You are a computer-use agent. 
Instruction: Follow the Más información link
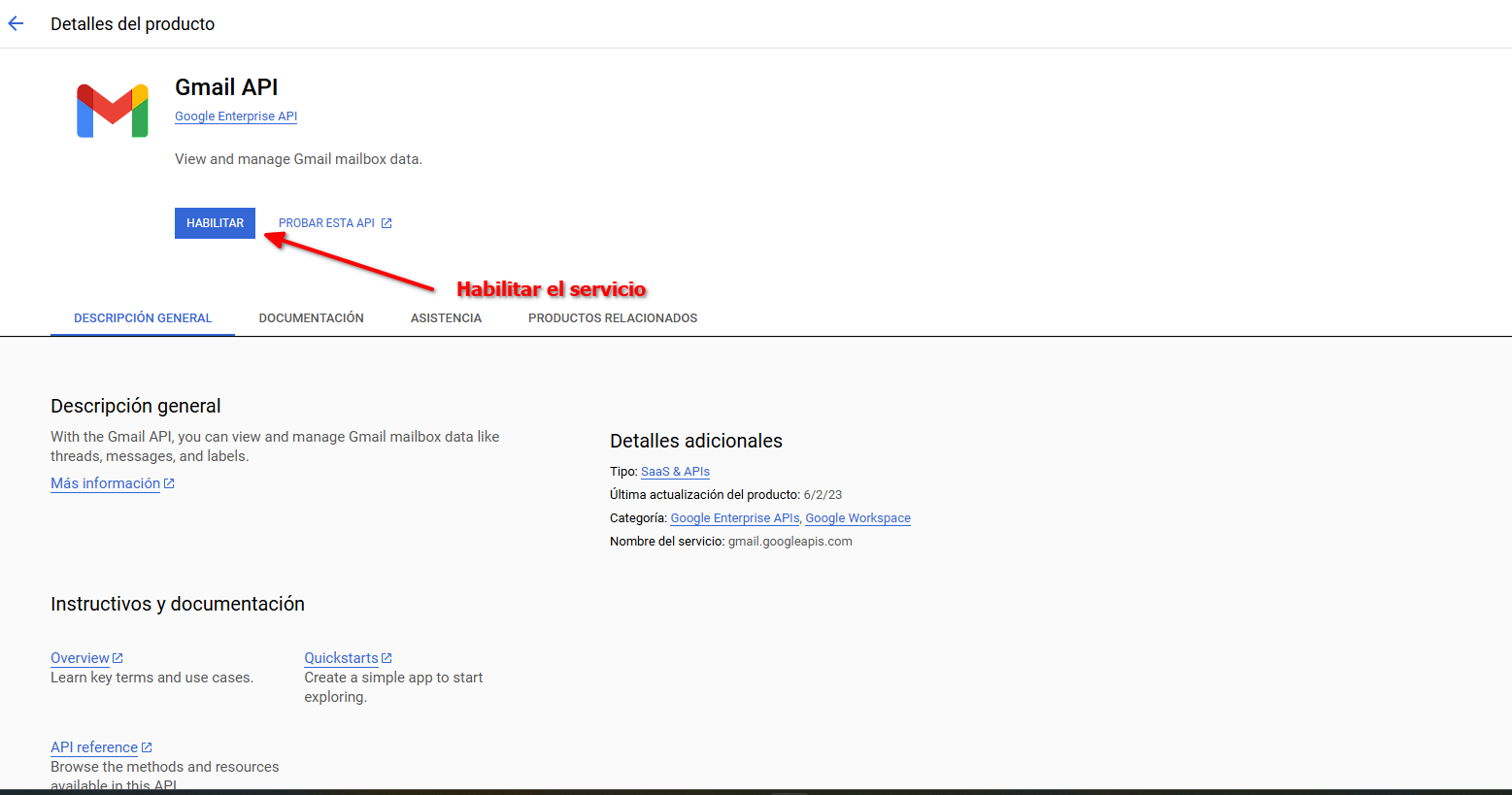click(105, 483)
